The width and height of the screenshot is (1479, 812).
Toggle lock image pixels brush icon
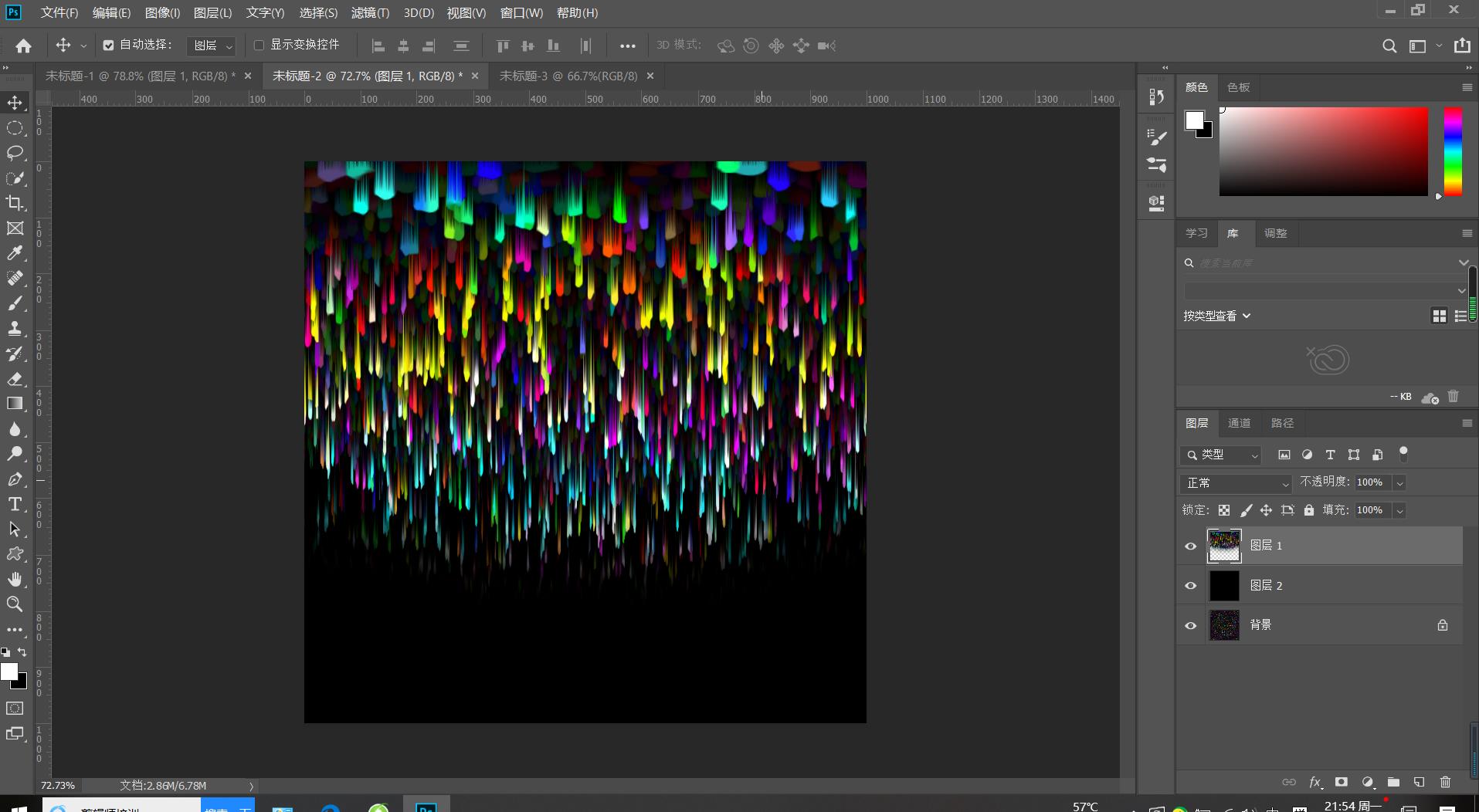click(x=1246, y=510)
